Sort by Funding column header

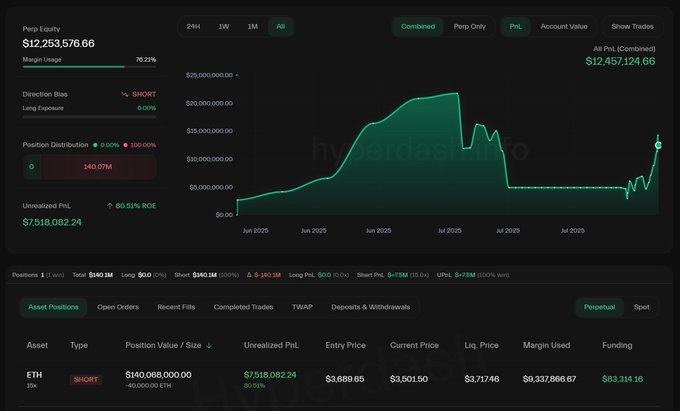point(617,346)
